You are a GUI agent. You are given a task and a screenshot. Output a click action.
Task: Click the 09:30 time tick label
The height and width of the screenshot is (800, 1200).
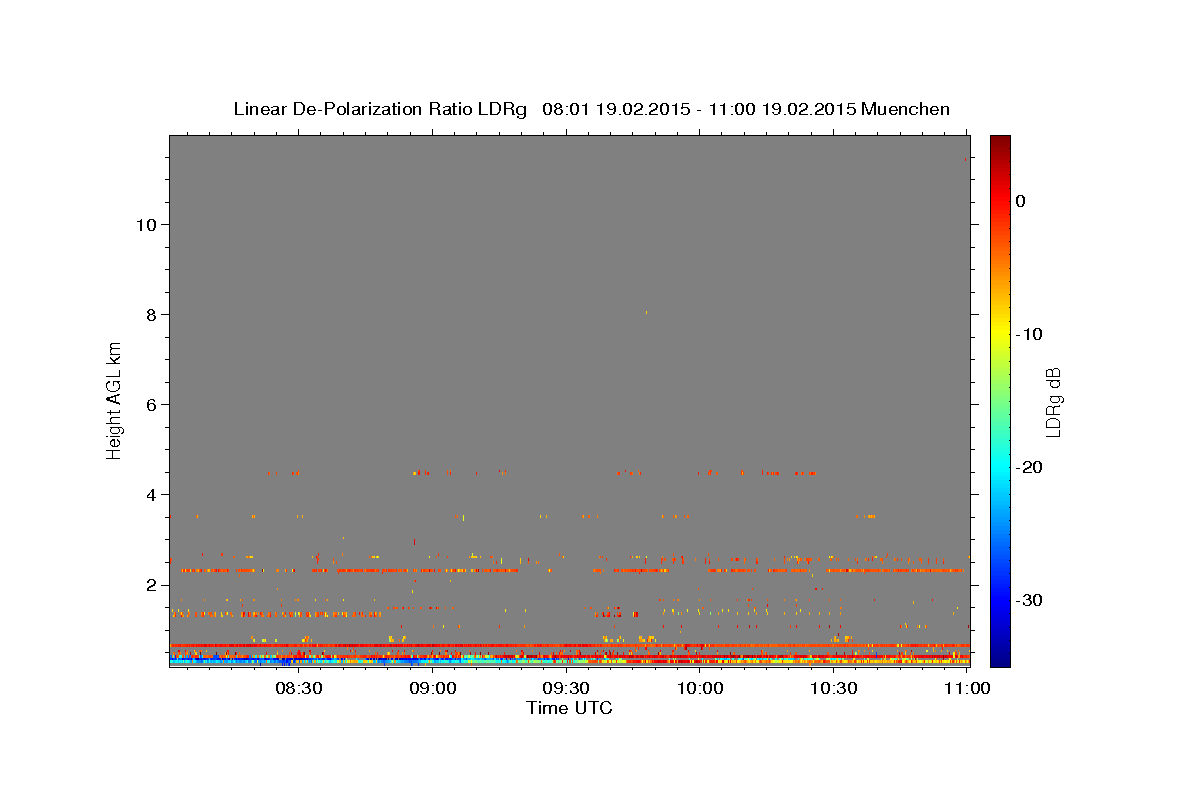tap(566, 688)
